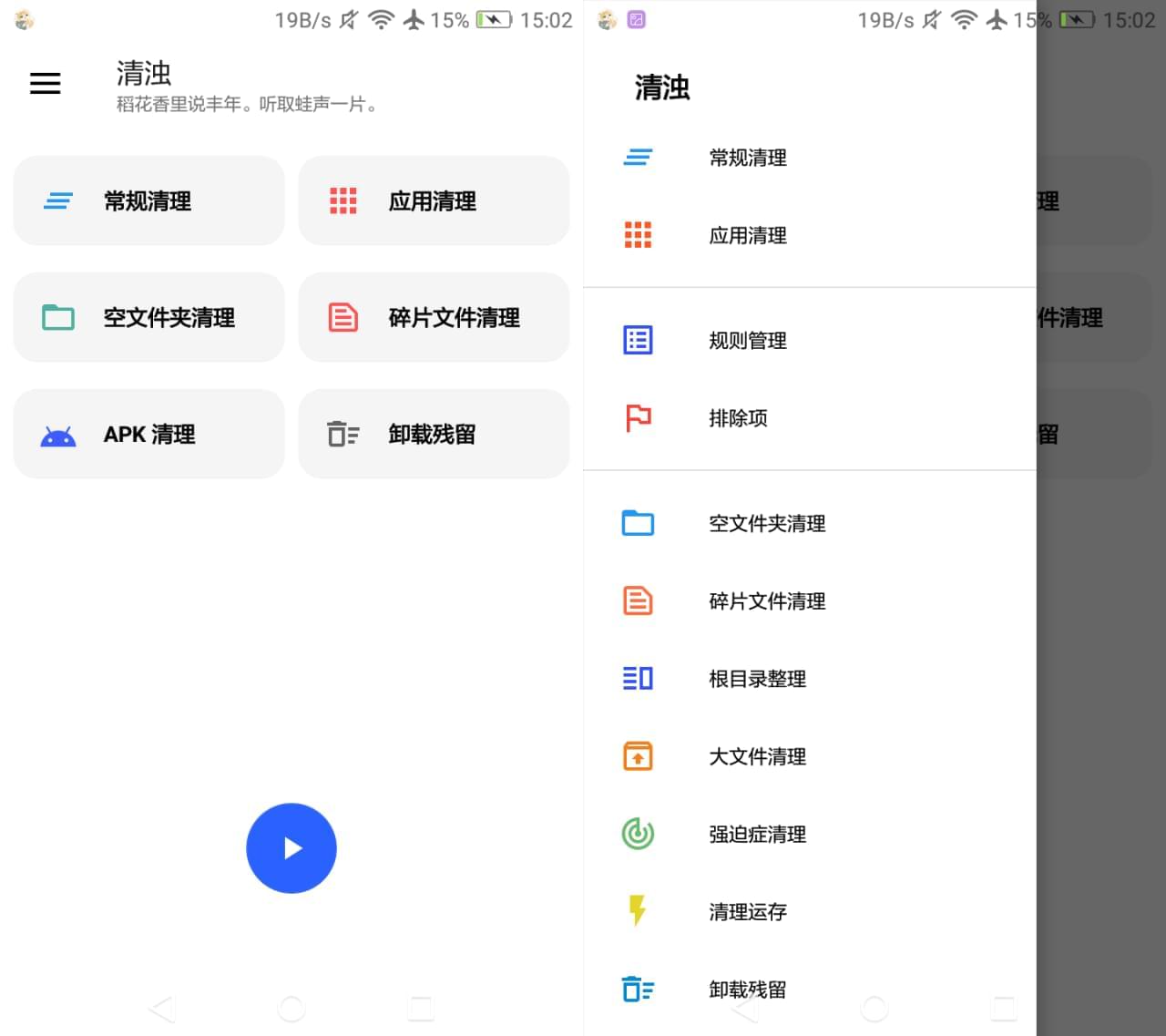Open APK 清理 card
Viewport: 1166px width, 1036px height.
click(148, 434)
